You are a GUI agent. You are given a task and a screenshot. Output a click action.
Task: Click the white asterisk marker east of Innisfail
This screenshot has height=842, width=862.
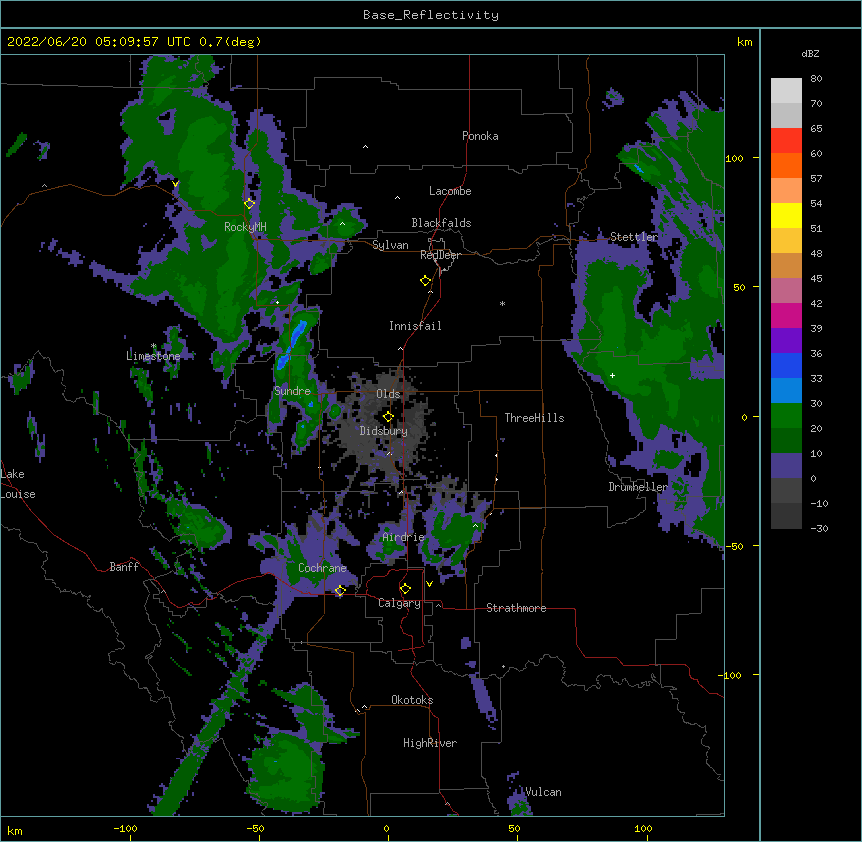click(502, 303)
